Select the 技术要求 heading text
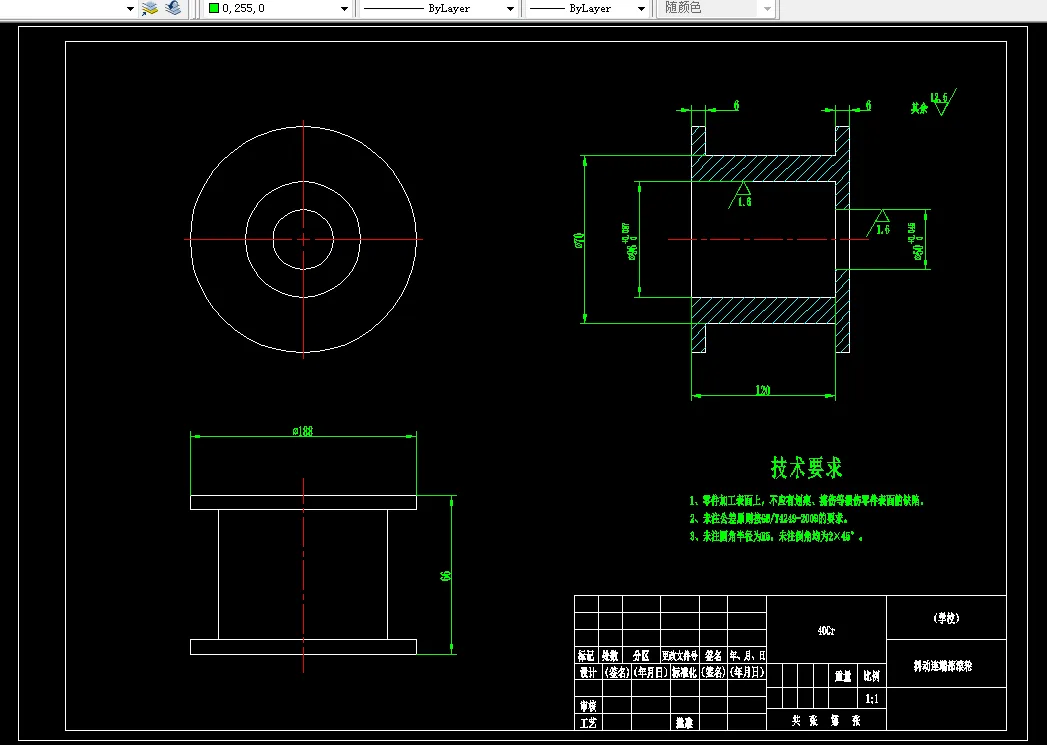This screenshot has width=1047, height=745. [807, 467]
